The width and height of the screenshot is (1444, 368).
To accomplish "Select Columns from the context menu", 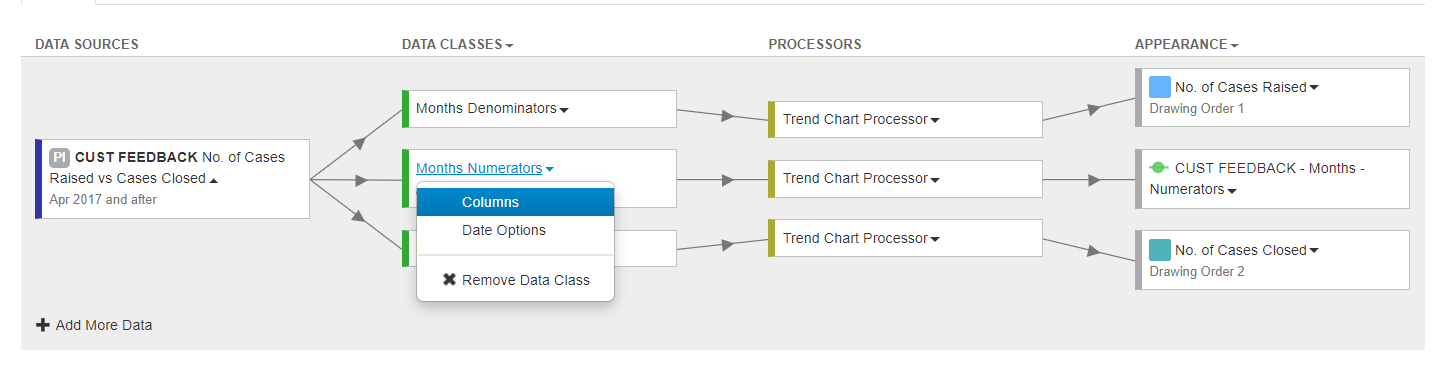I will 515,202.
